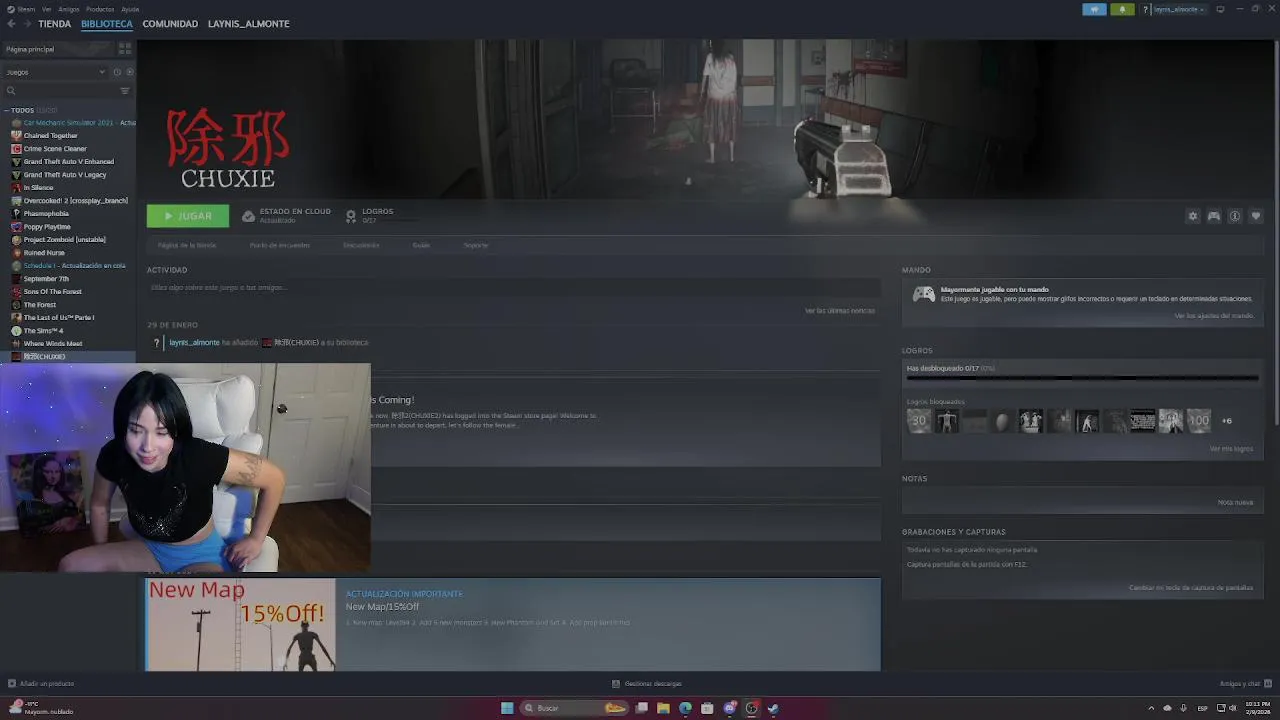Click the activity comment input field

coord(513,288)
